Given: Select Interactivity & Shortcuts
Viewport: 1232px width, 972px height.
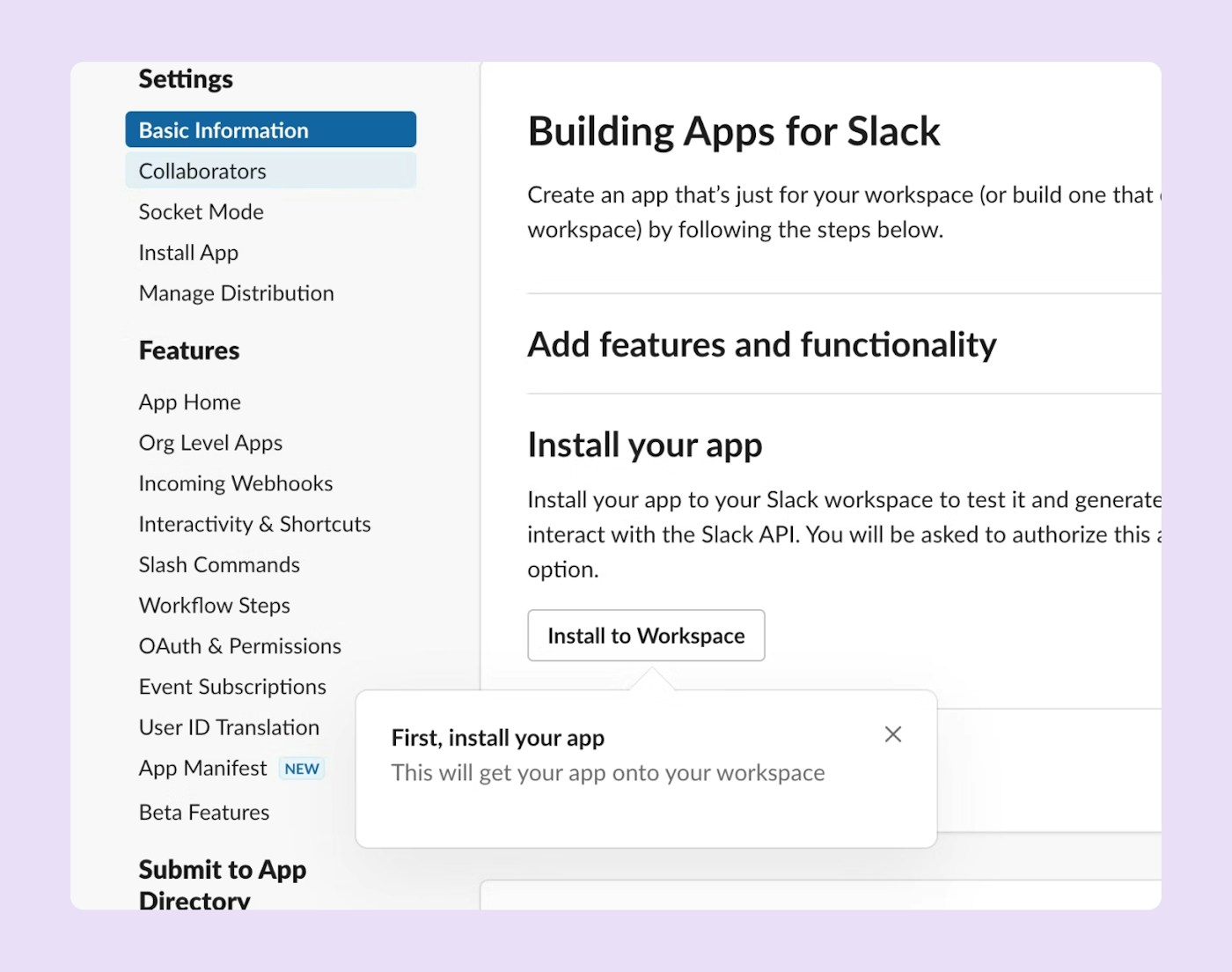Looking at the screenshot, I should [x=254, y=524].
